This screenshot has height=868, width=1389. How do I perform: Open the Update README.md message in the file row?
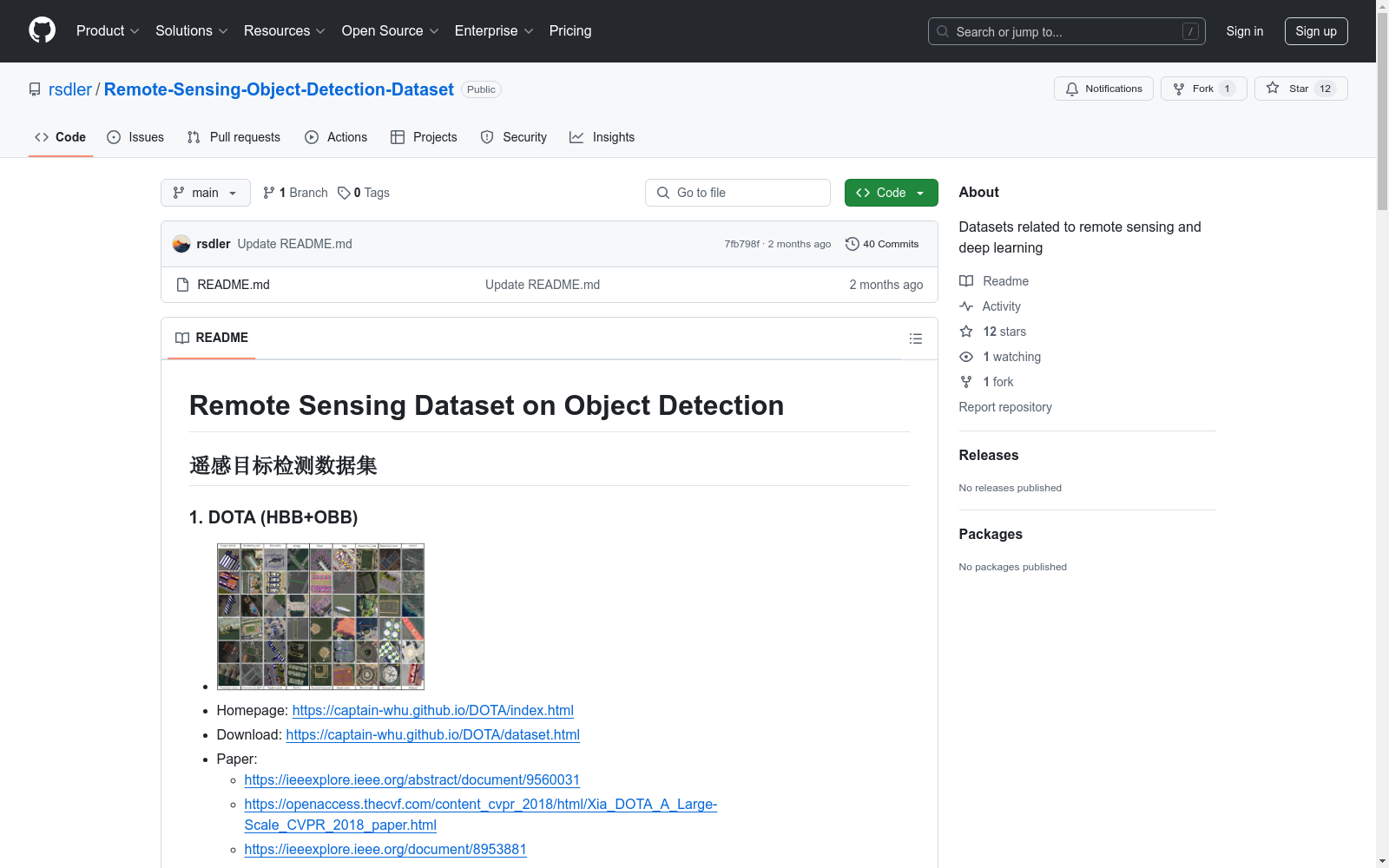(x=543, y=285)
